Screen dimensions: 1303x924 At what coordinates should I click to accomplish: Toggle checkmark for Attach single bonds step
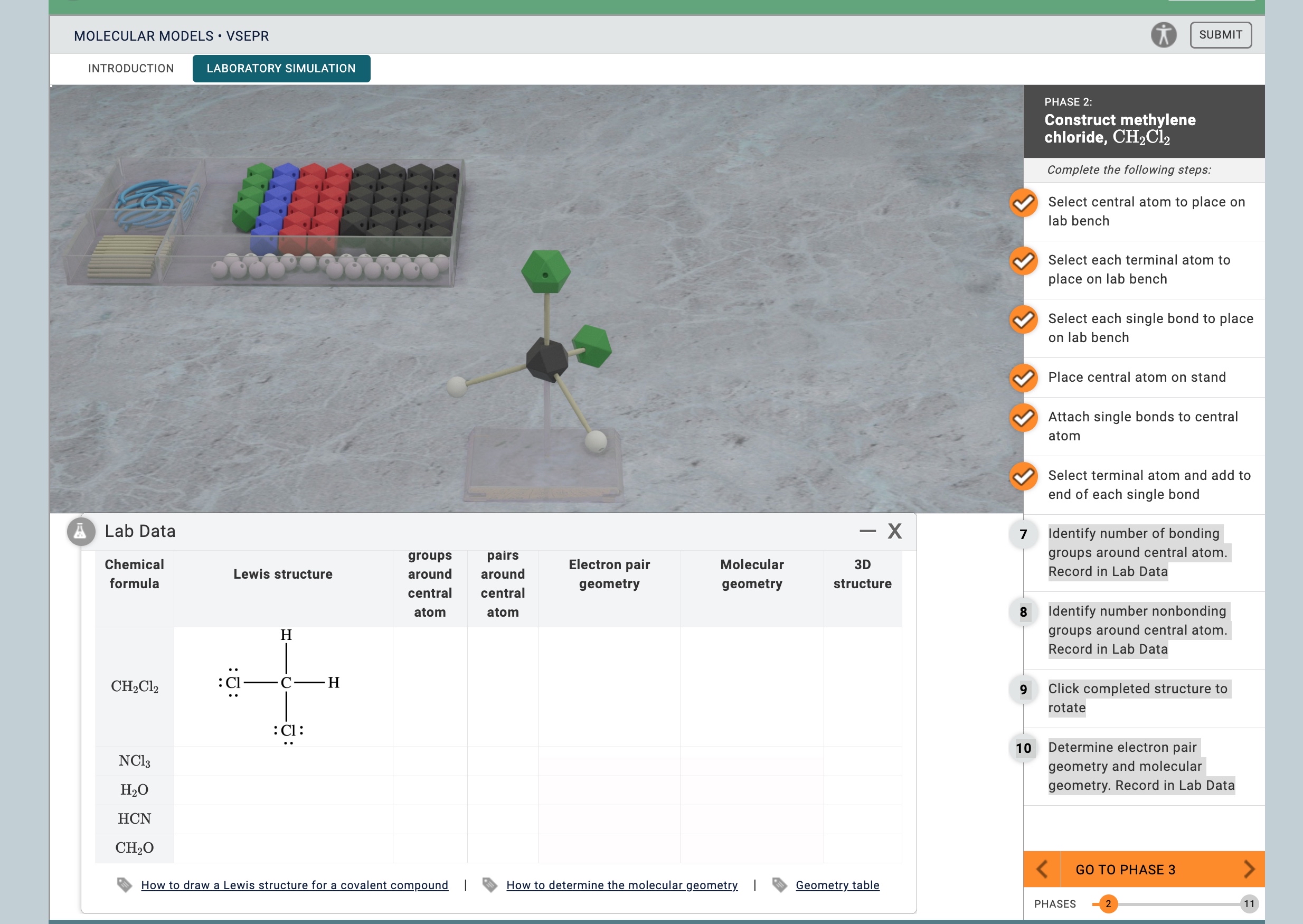pyautogui.click(x=1023, y=418)
